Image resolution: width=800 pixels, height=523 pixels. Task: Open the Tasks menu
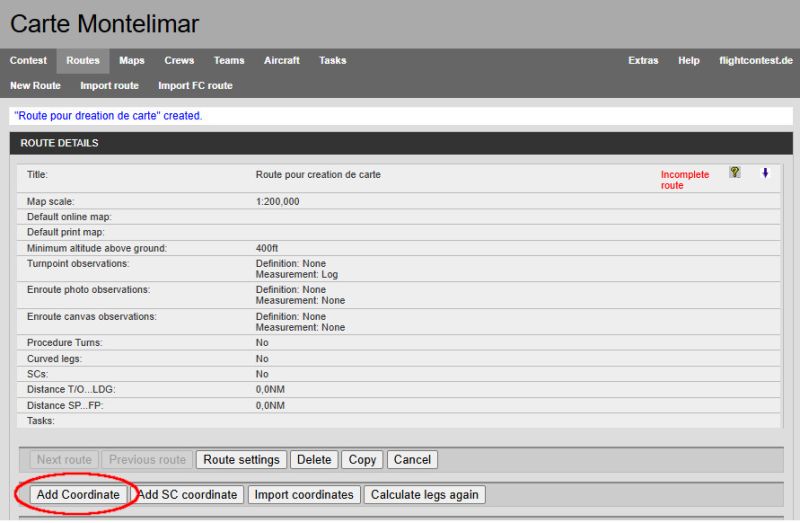tap(333, 61)
